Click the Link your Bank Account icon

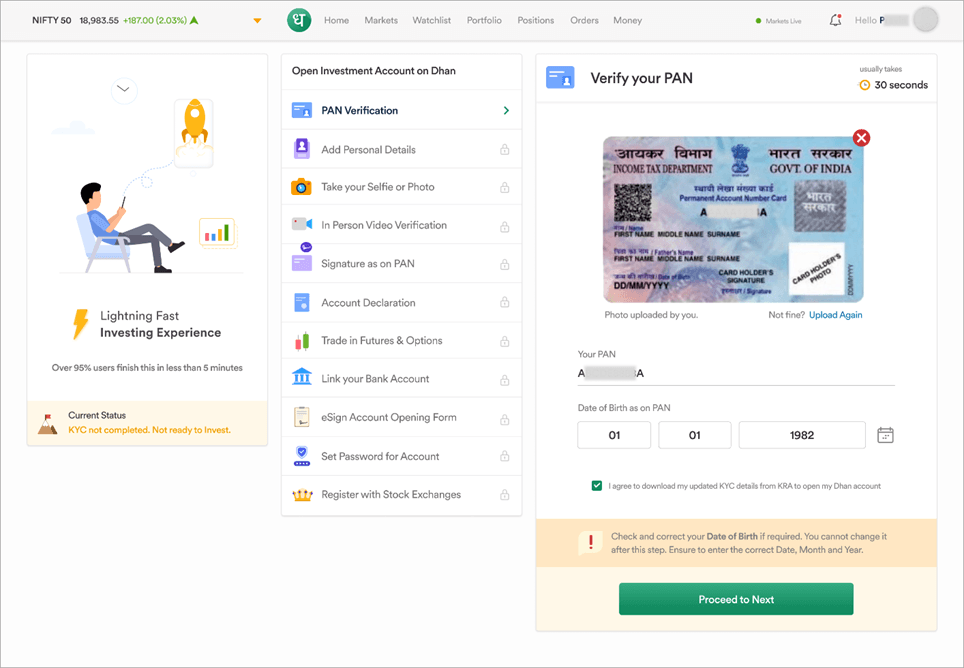301,378
